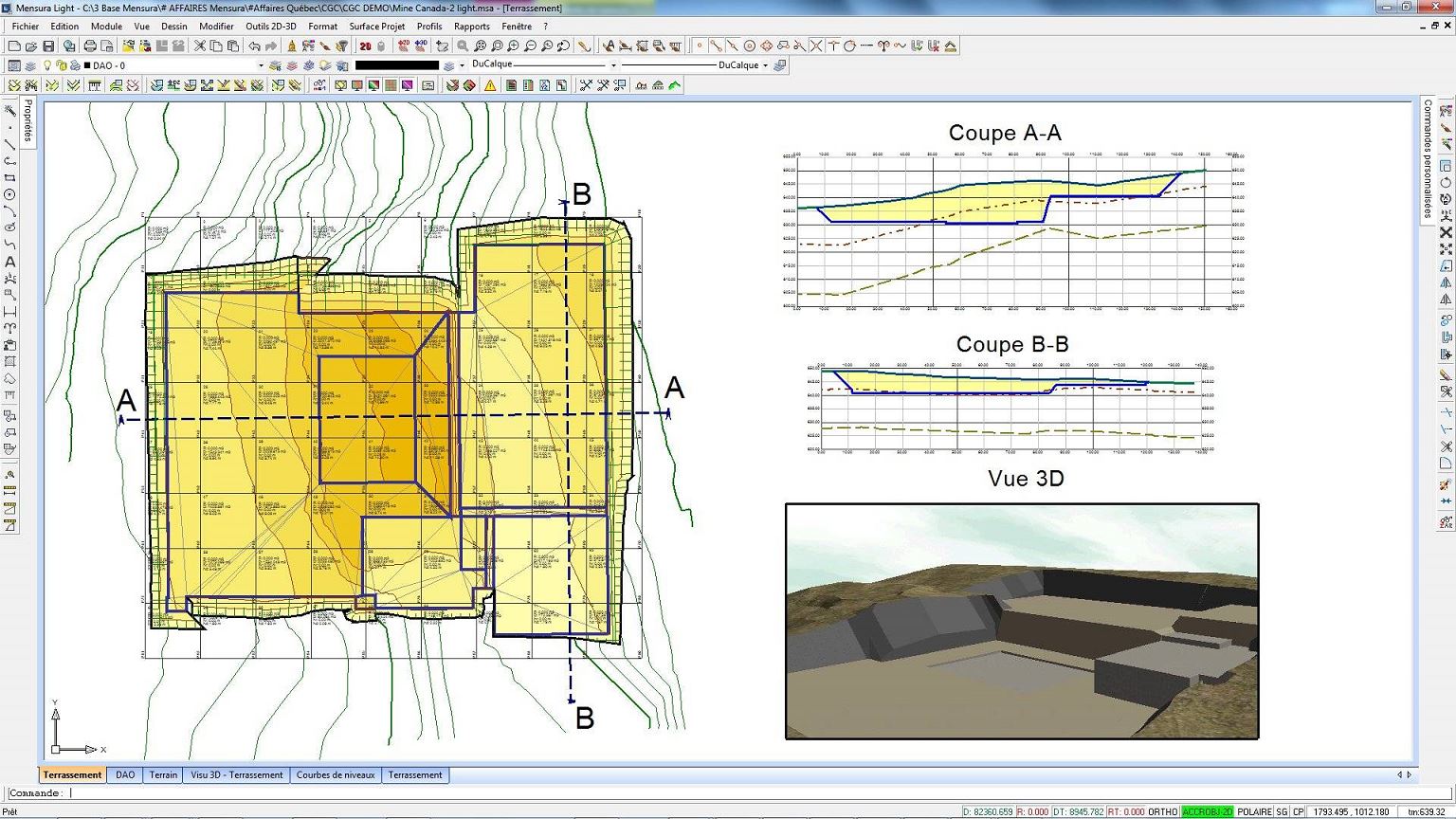Toggle POLAIRE mode in status bar
The width and height of the screenshot is (1456, 819).
(1254, 812)
